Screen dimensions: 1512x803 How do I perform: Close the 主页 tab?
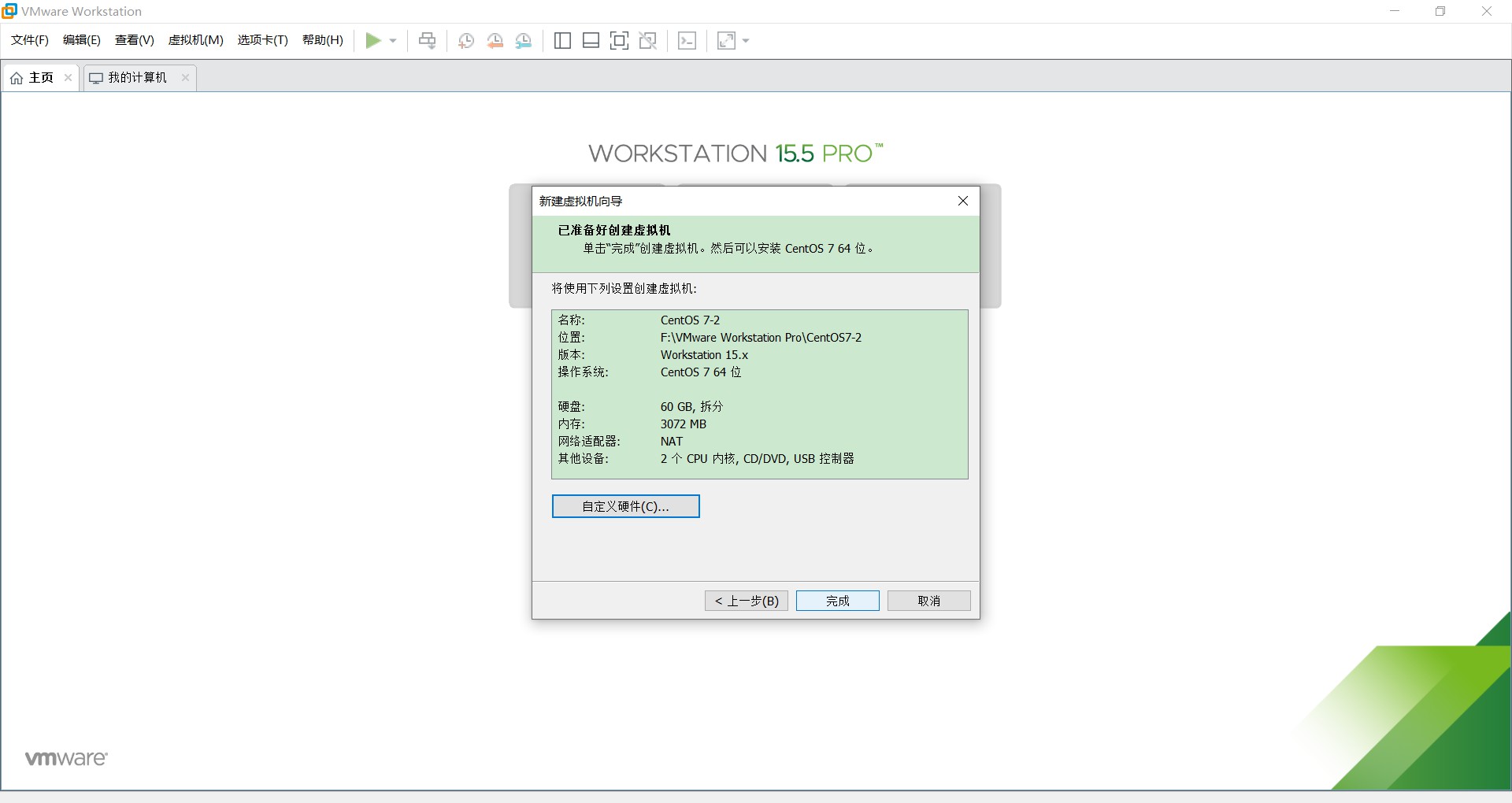pyautogui.click(x=68, y=77)
